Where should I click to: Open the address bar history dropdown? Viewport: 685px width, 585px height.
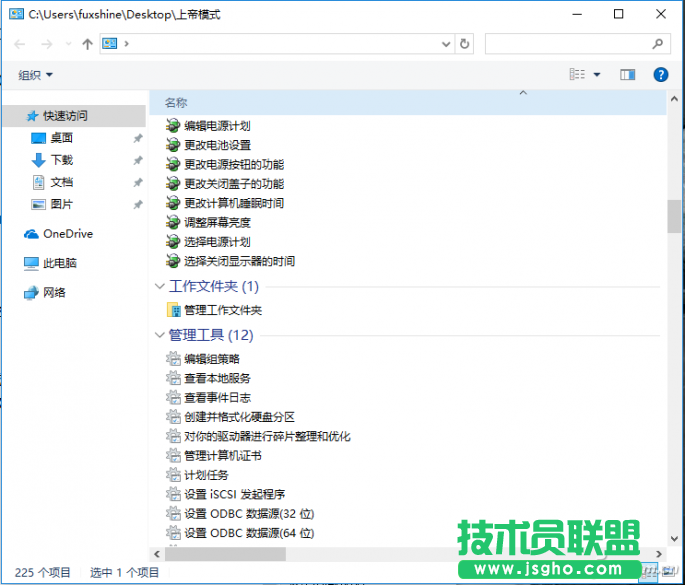point(446,44)
